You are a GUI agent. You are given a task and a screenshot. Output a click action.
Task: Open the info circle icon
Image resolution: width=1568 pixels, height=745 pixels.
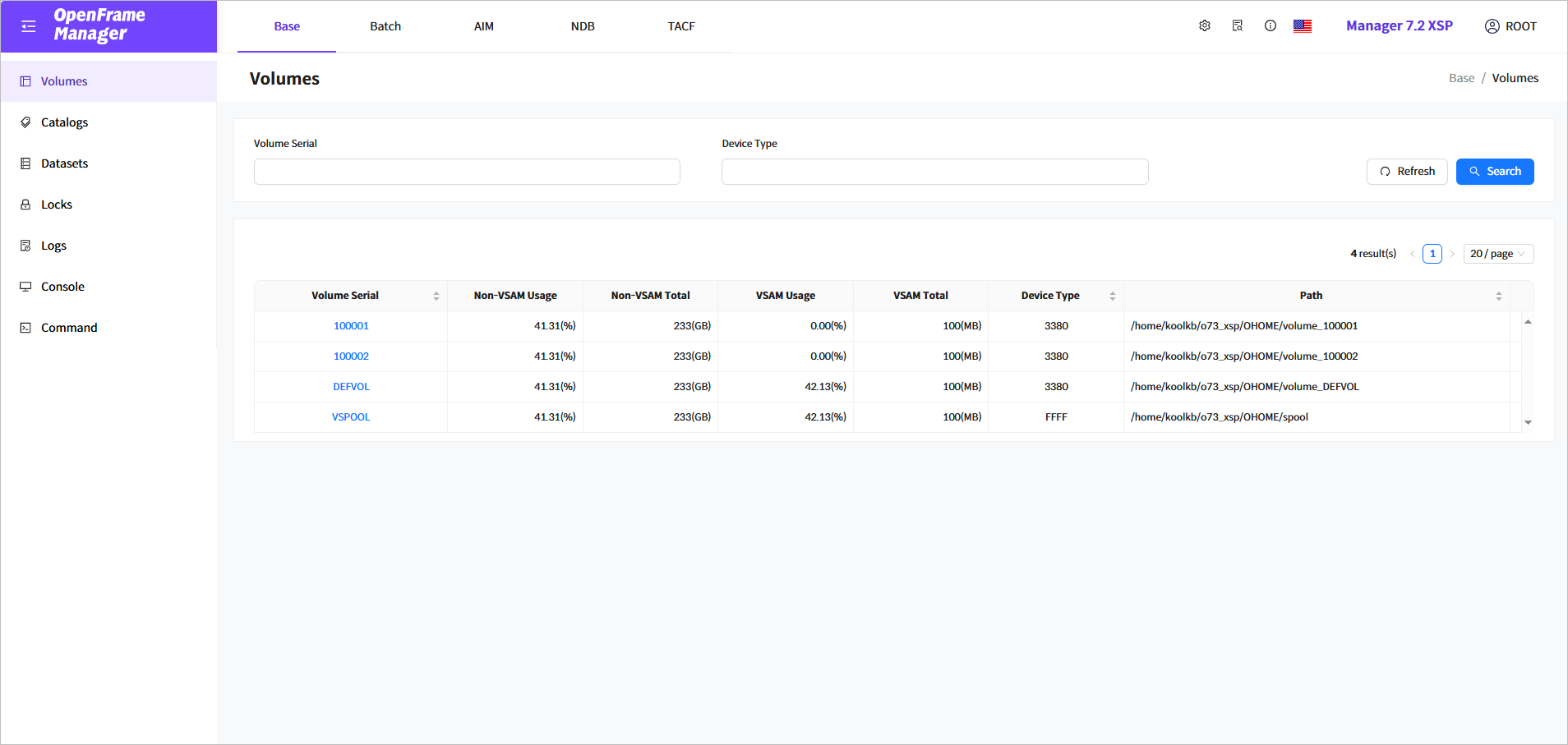pos(1270,25)
